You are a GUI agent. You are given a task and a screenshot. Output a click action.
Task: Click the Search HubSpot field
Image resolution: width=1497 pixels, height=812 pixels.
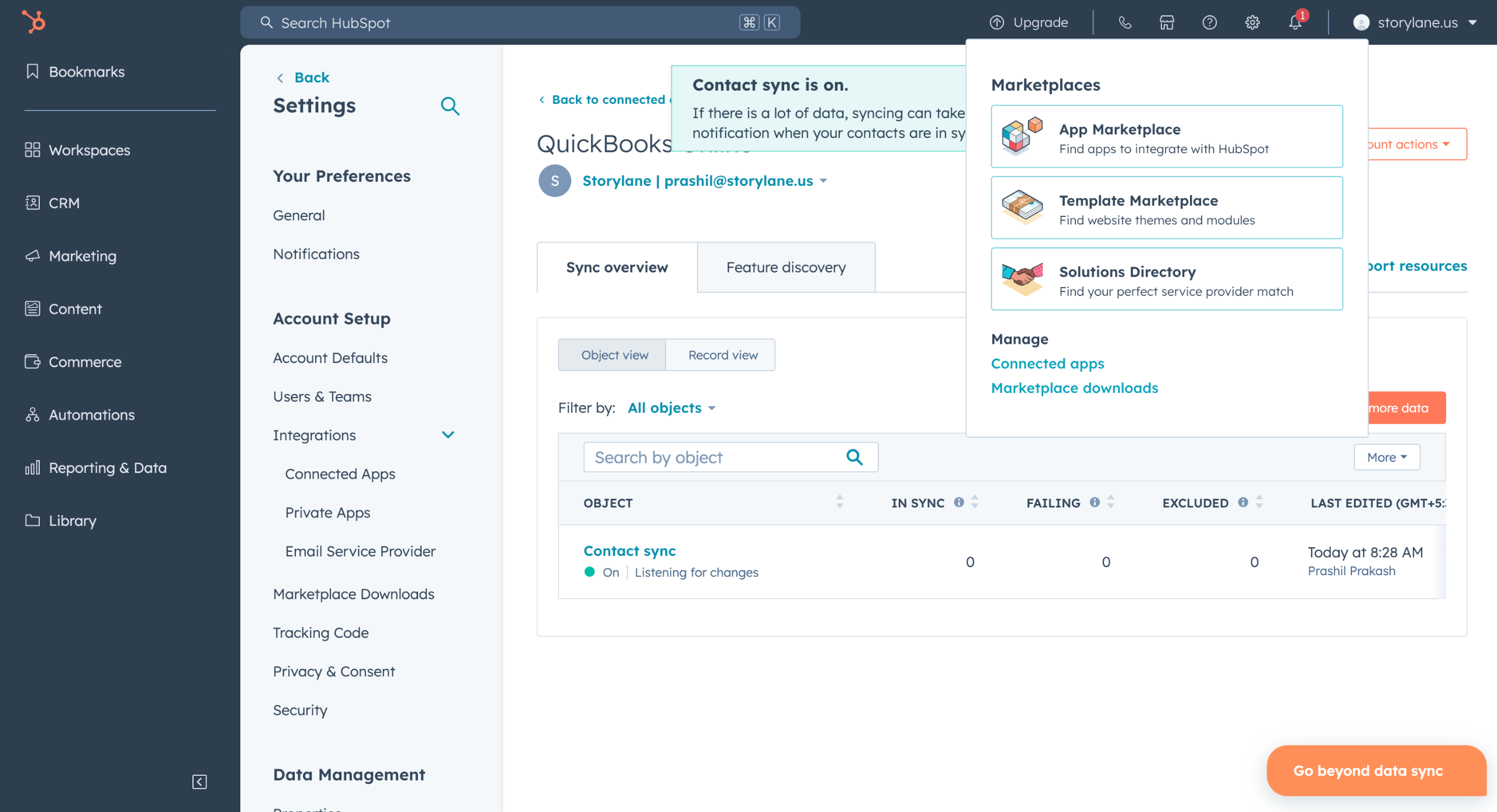[520, 23]
